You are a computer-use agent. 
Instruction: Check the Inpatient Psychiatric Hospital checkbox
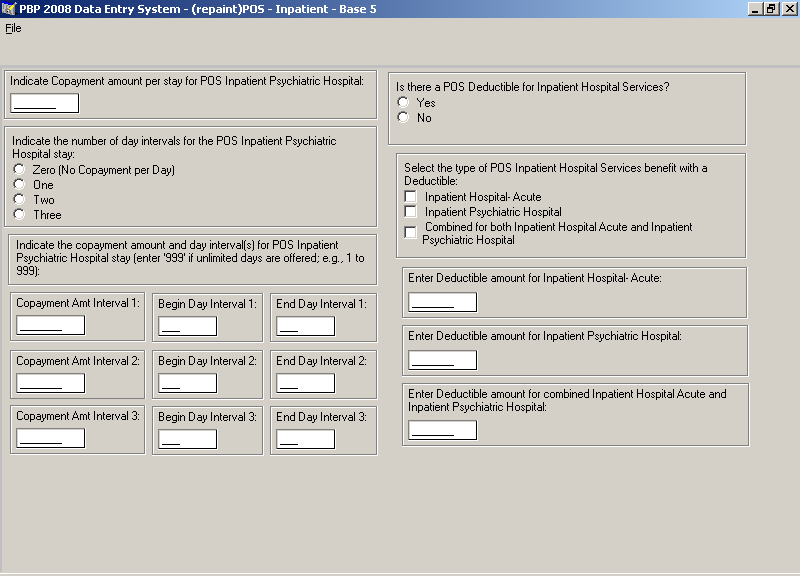(x=410, y=212)
